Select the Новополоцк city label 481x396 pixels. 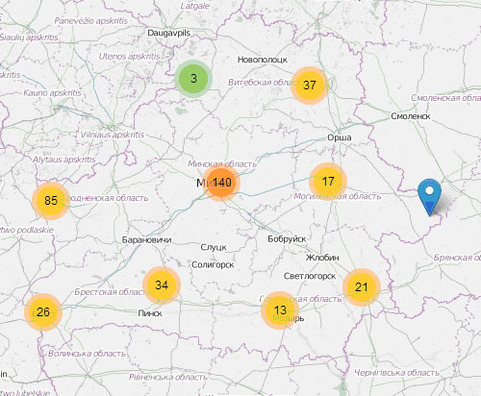pyautogui.click(x=262, y=60)
